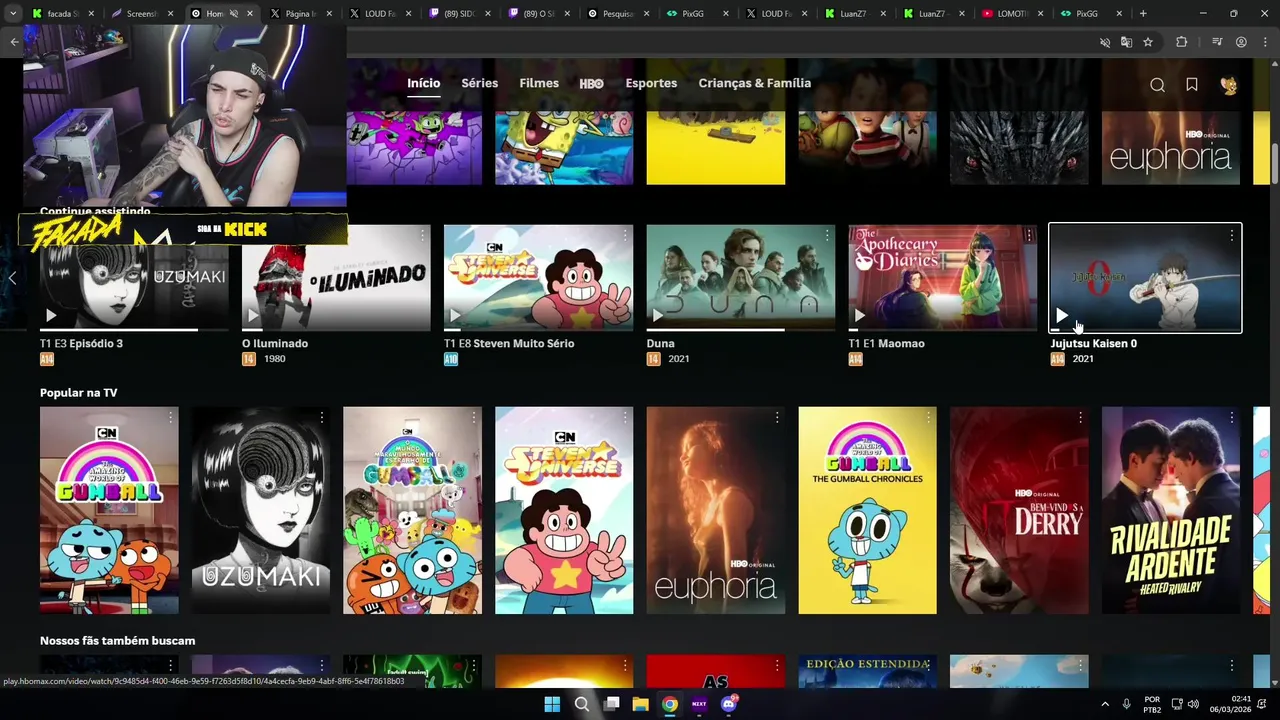Open File Explorer from taskbar
The image size is (1280, 720).
(640, 704)
